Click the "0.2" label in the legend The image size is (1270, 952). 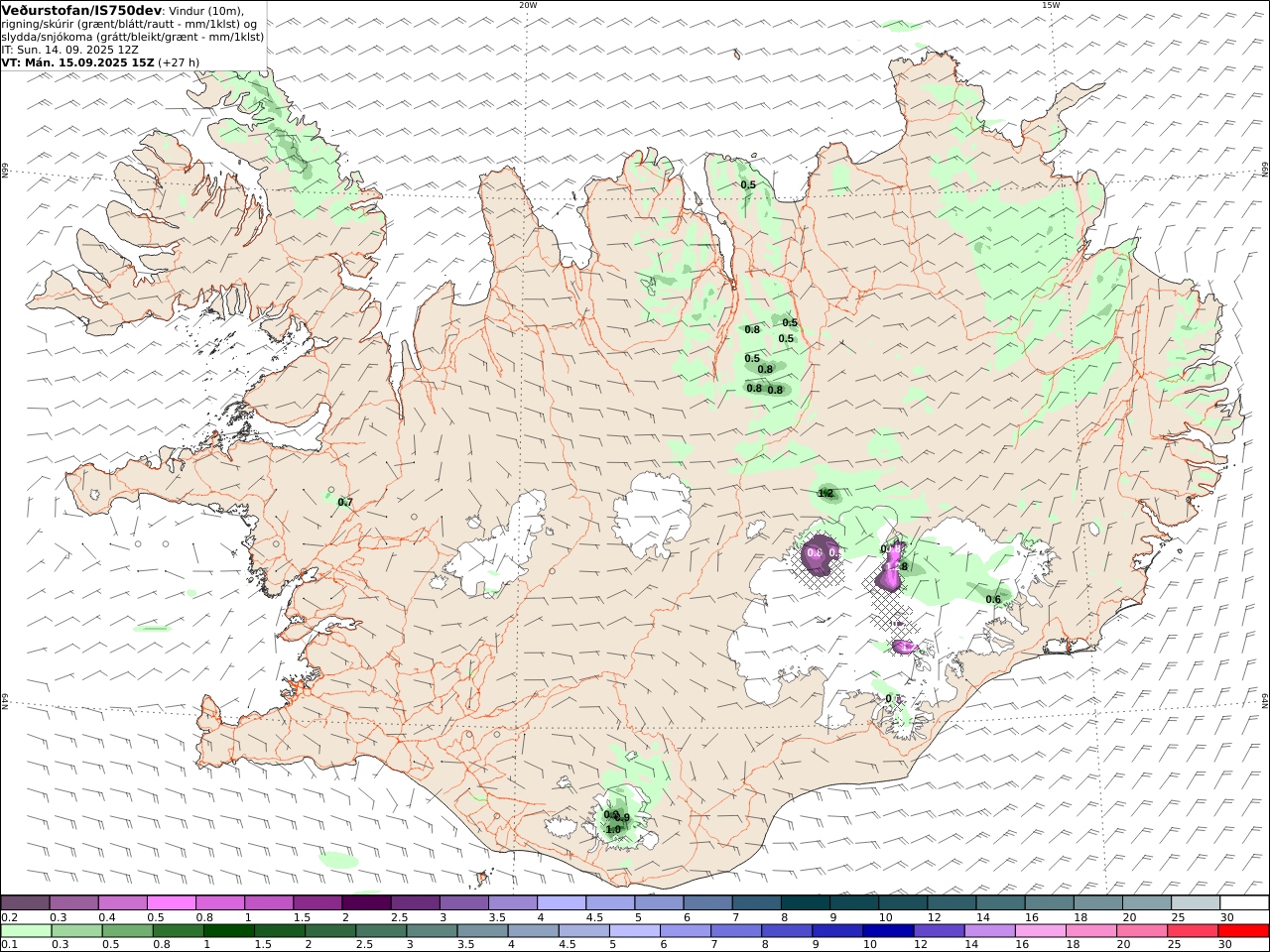coord(8,917)
